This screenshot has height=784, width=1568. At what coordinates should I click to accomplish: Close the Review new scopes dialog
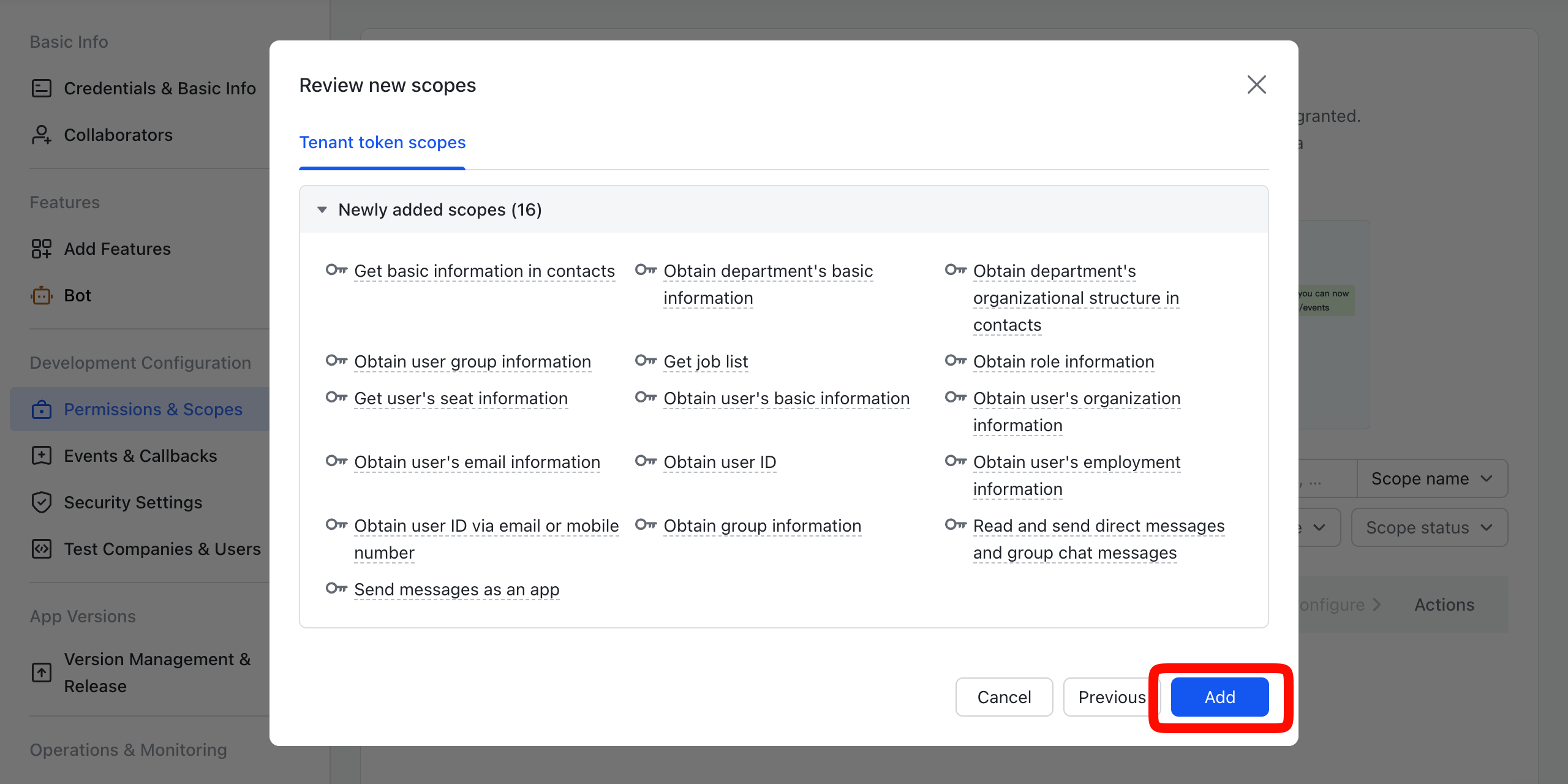[x=1256, y=85]
